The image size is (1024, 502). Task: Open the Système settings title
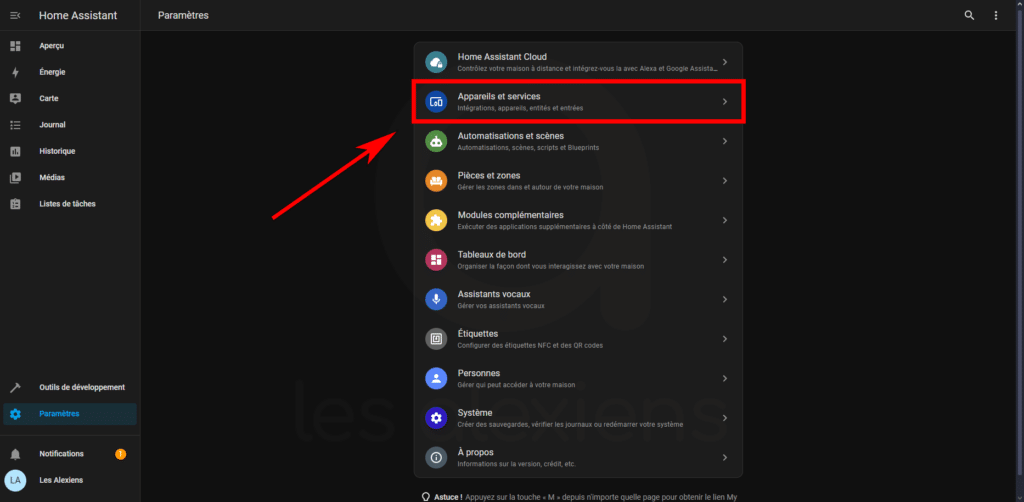(x=475, y=413)
